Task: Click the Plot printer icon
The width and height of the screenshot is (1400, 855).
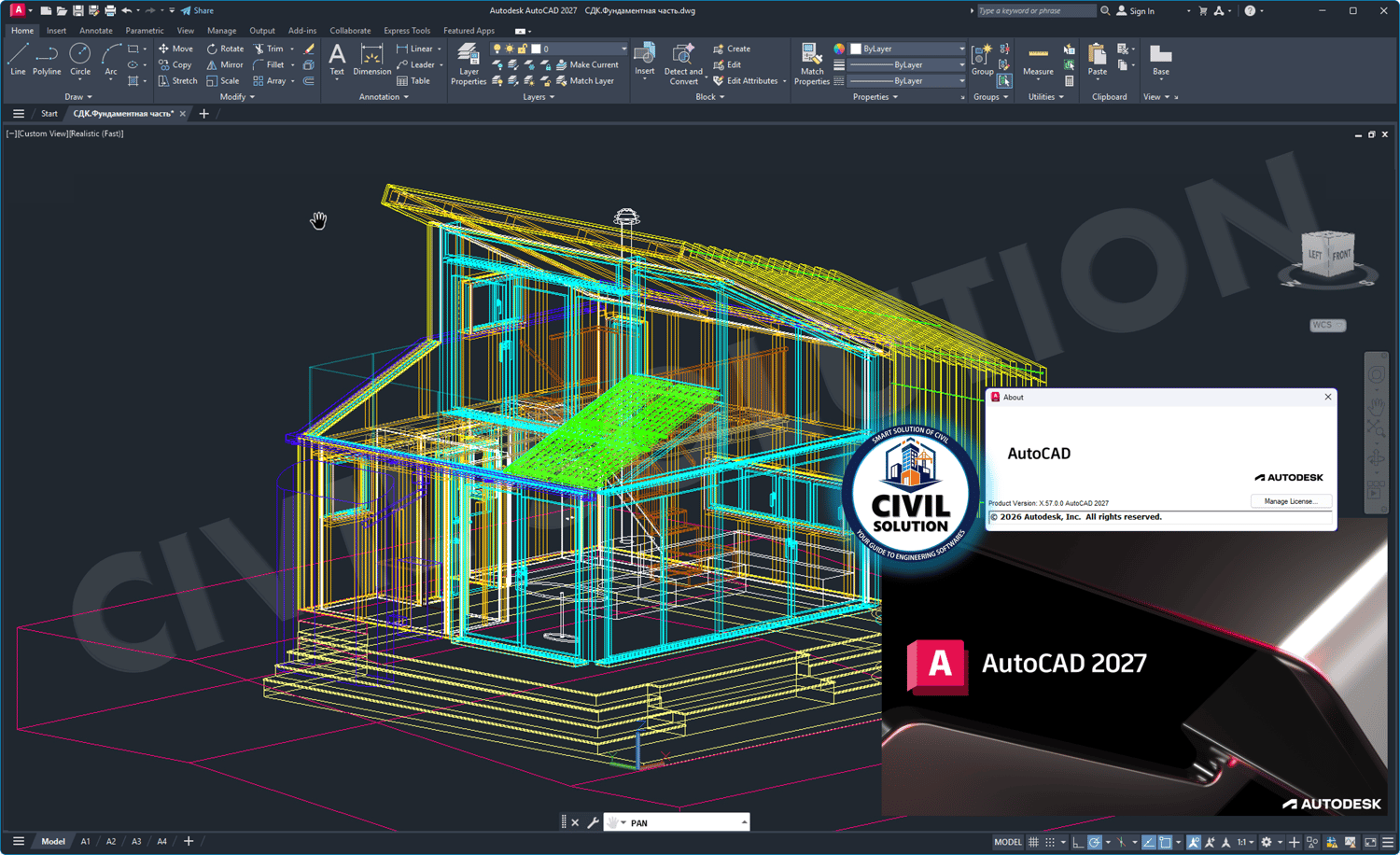Action: click(109, 10)
